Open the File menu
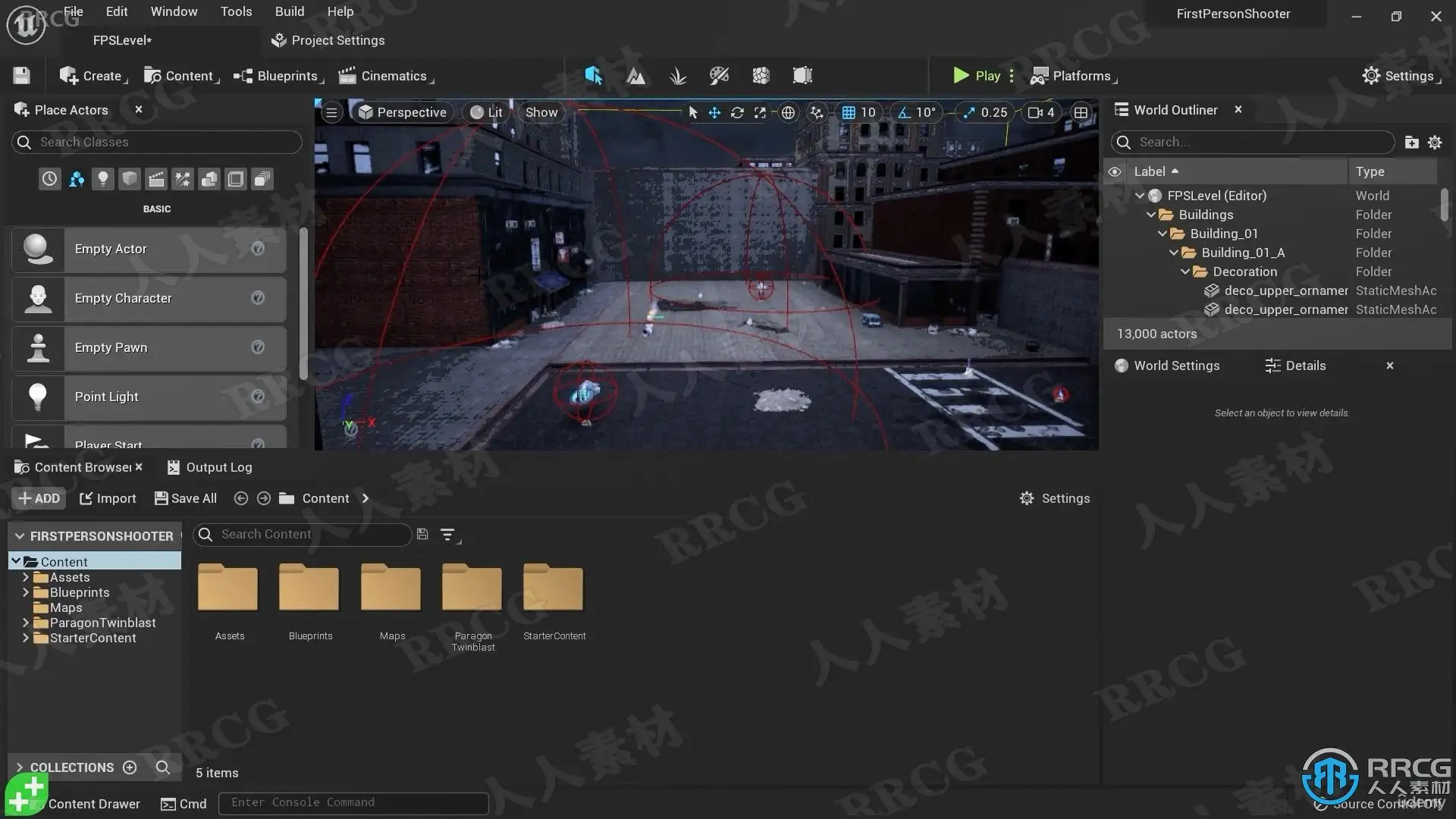The image size is (1456, 819). (x=74, y=11)
